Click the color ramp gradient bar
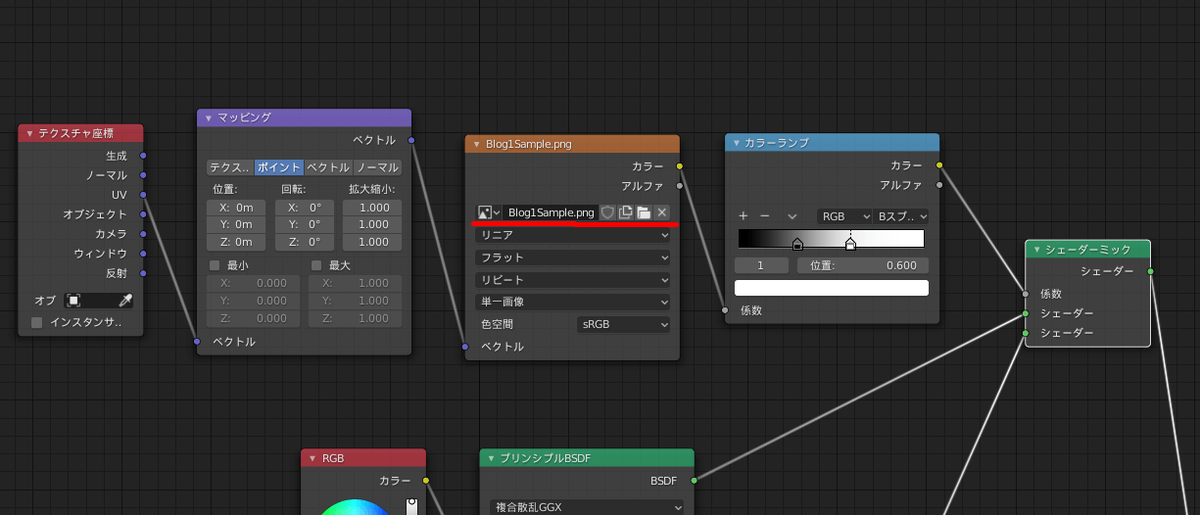 (x=831, y=239)
